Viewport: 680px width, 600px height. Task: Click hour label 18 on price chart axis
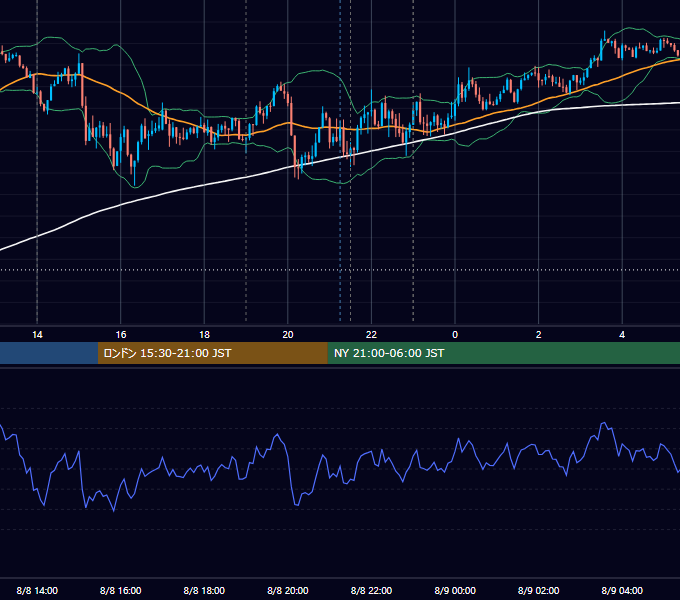(x=204, y=335)
